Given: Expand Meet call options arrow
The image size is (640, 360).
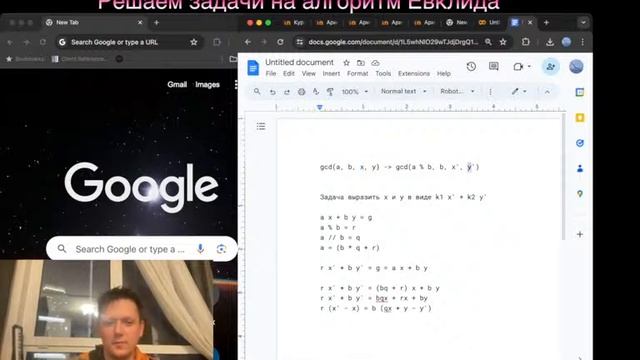Looking at the screenshot, I should pyautogui.click(x=529, y=67).
